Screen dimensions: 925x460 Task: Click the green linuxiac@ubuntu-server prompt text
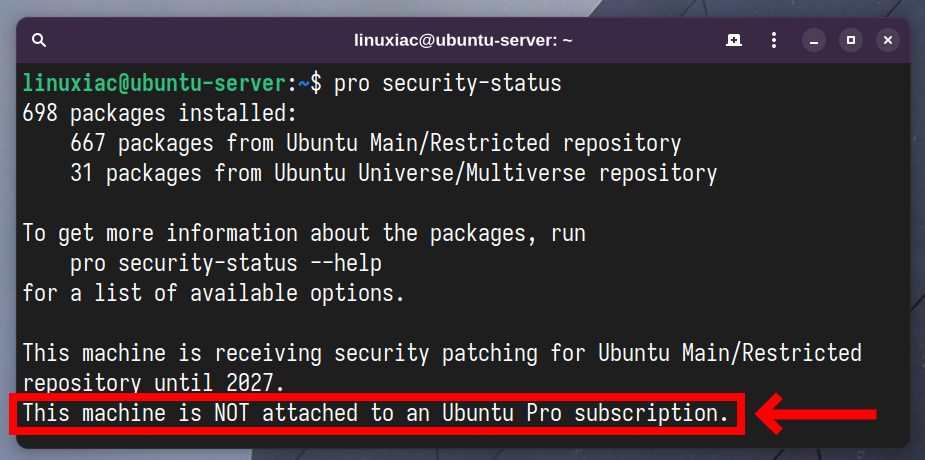[155, 84]
